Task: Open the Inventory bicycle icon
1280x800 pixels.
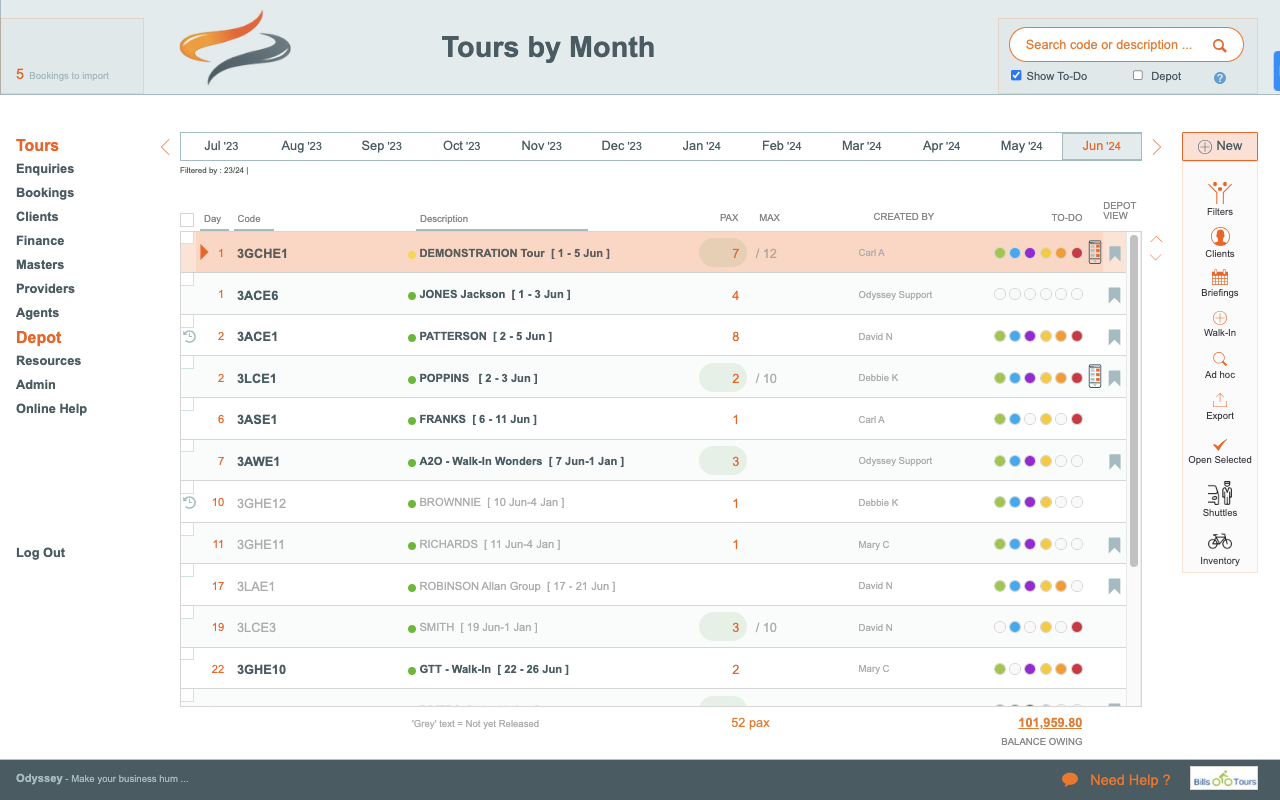Action: tap(1219, 541)
